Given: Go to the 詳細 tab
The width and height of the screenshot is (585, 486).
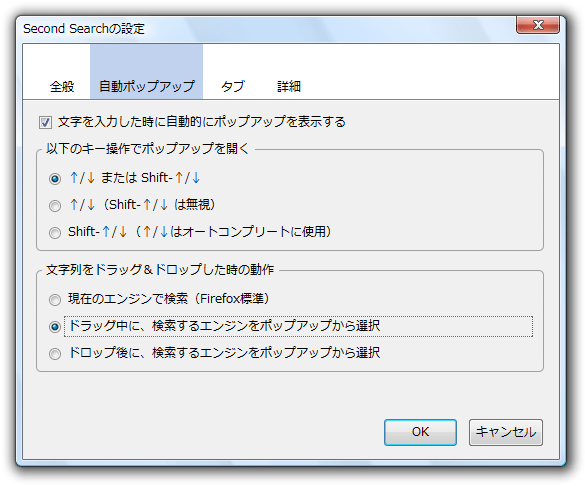Looking at the screenshot, I should coord(289,87).
